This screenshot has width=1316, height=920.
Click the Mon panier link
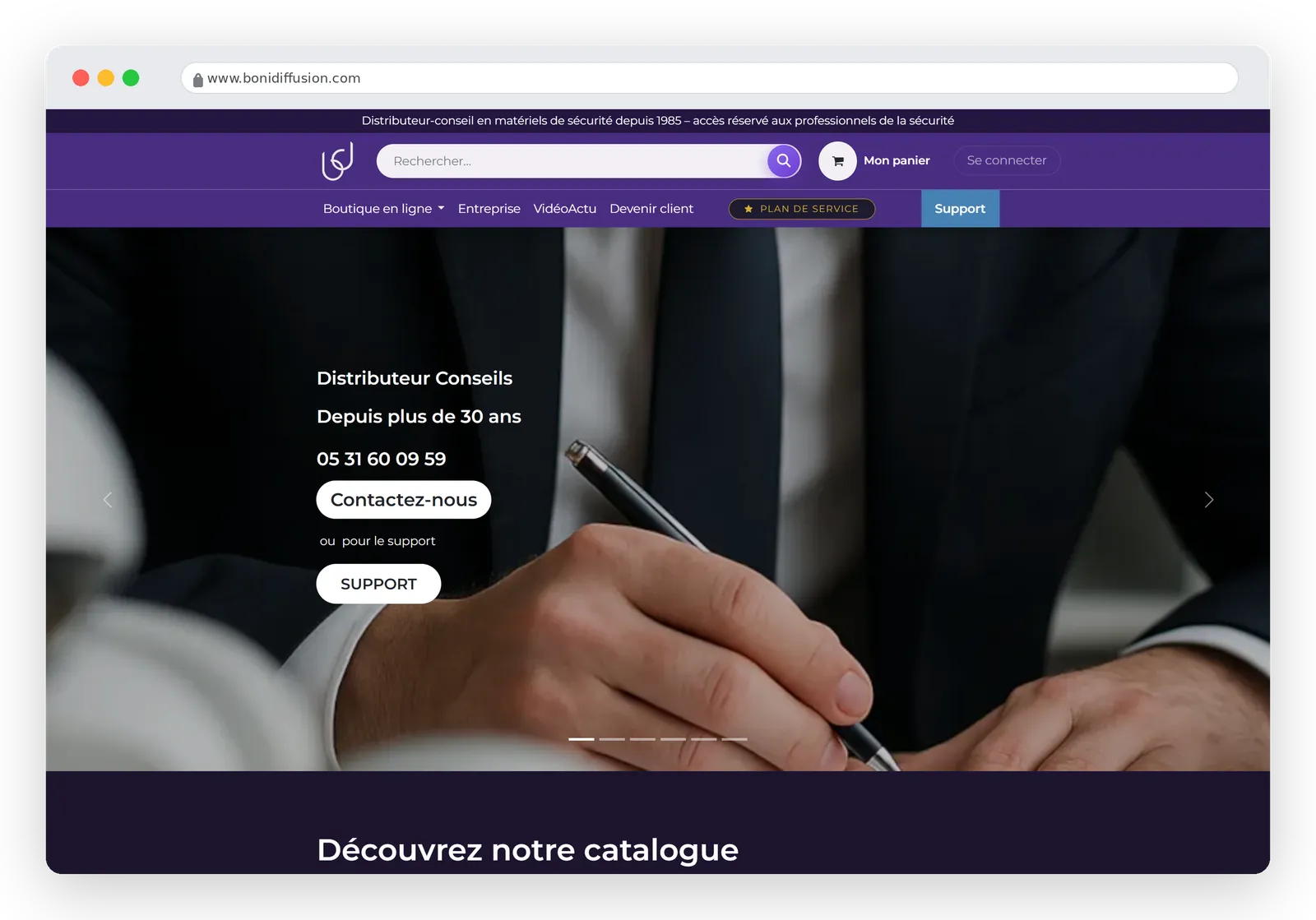tap(897, 160)
